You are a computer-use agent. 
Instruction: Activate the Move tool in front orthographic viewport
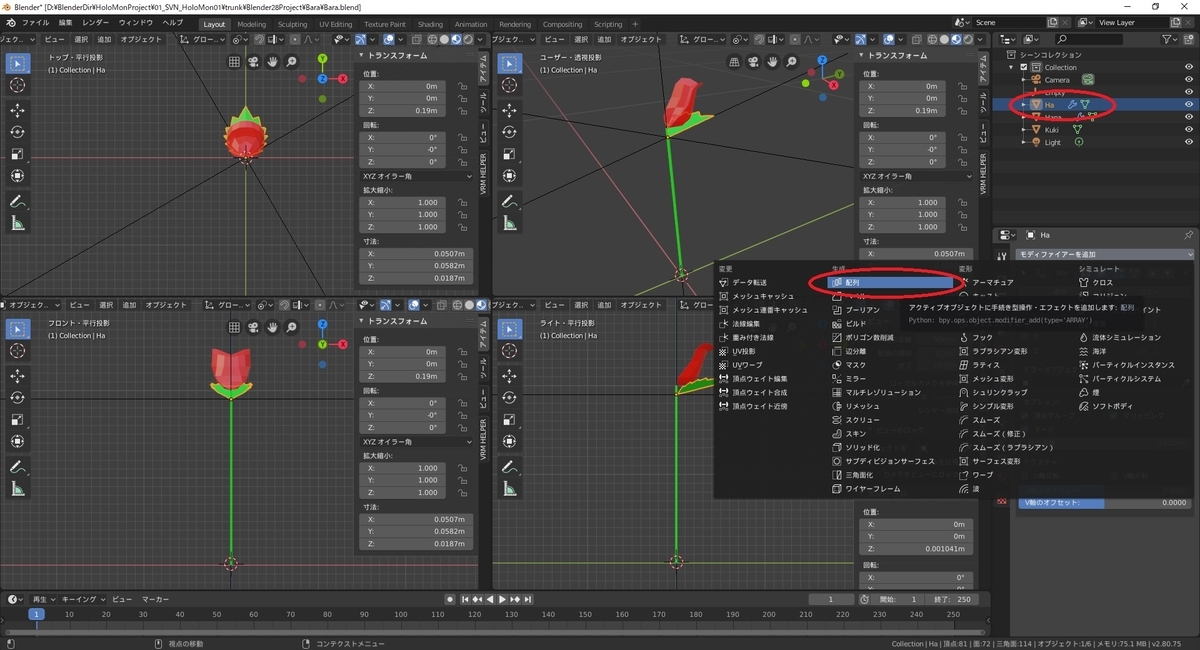pyautogui.click(x=18, y=376)
